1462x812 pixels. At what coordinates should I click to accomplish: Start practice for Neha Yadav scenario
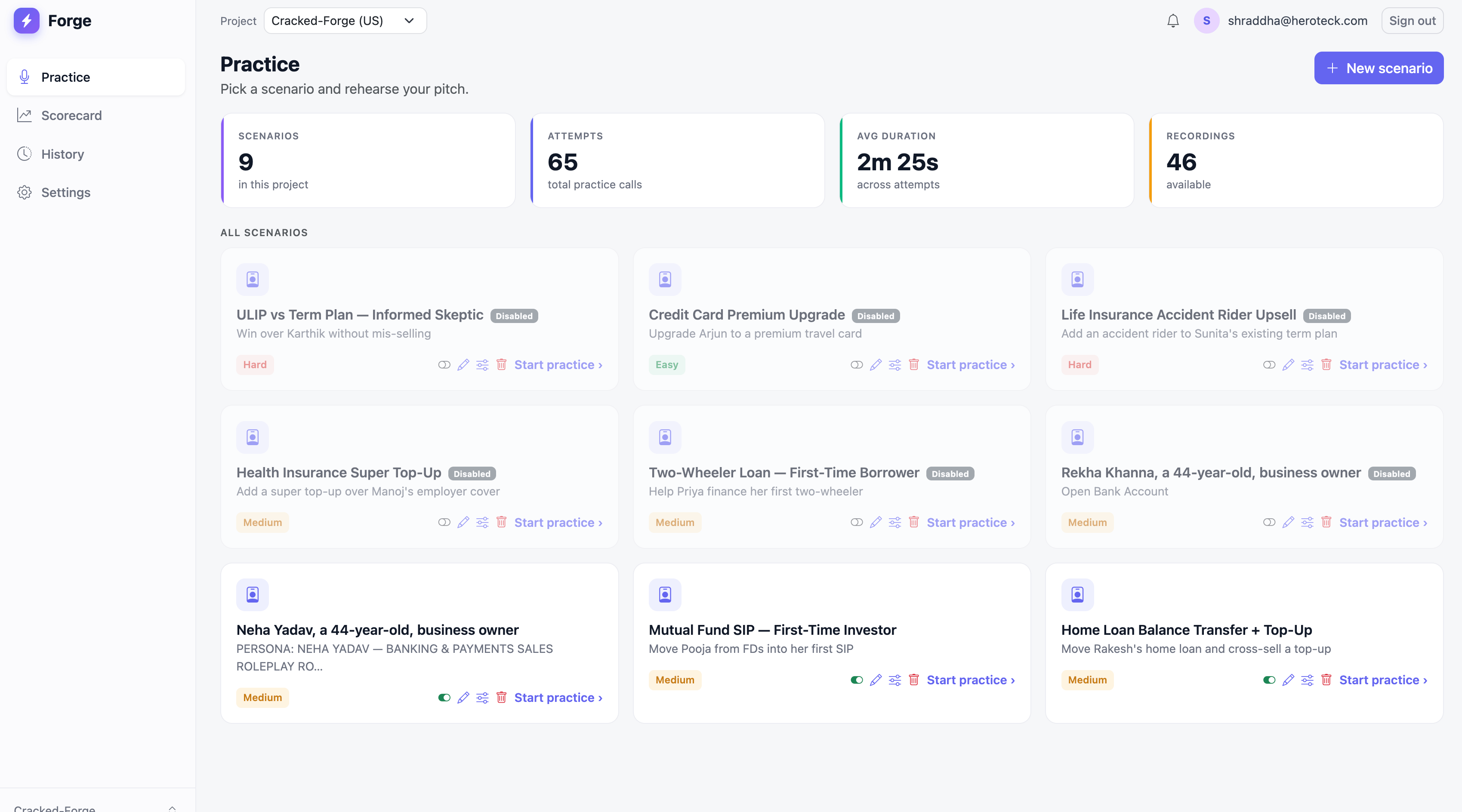[x=558, y=698]
